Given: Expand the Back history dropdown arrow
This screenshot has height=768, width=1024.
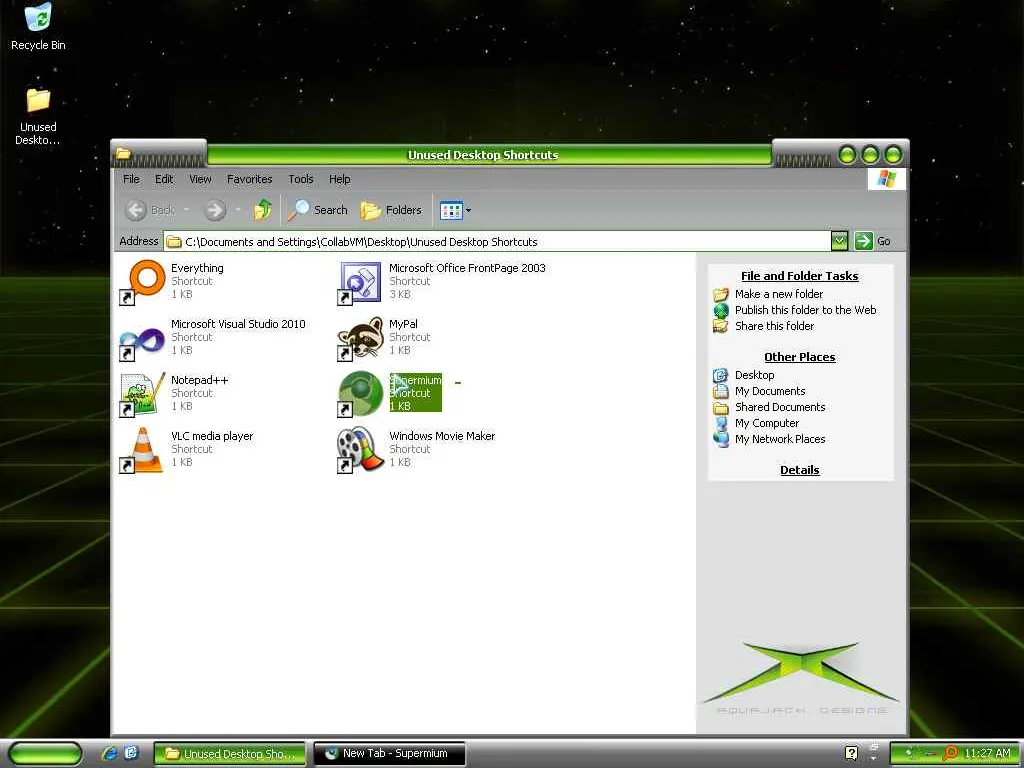Looking at the screenshot, I should [x=186, y=210].
